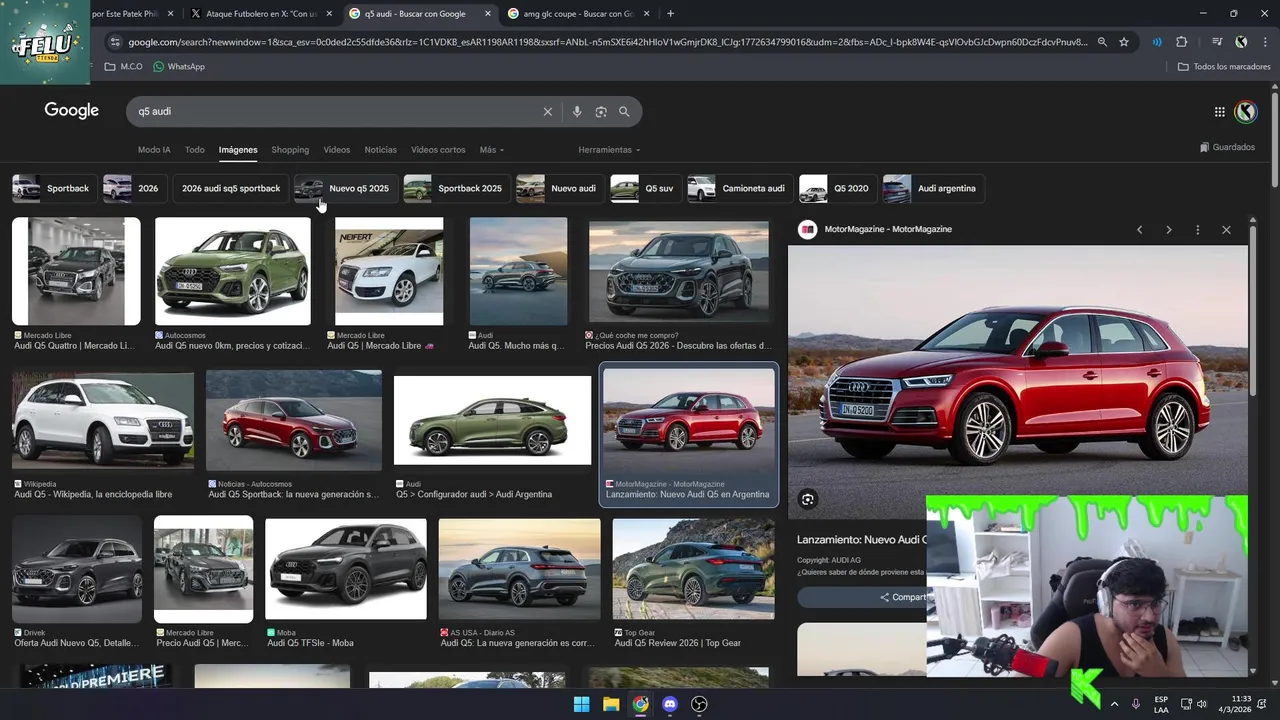This screenshot has height=720, width=1280.
Task: Open Chrome media control icon
Action: pyautogui.click(x=1217, y=42)
